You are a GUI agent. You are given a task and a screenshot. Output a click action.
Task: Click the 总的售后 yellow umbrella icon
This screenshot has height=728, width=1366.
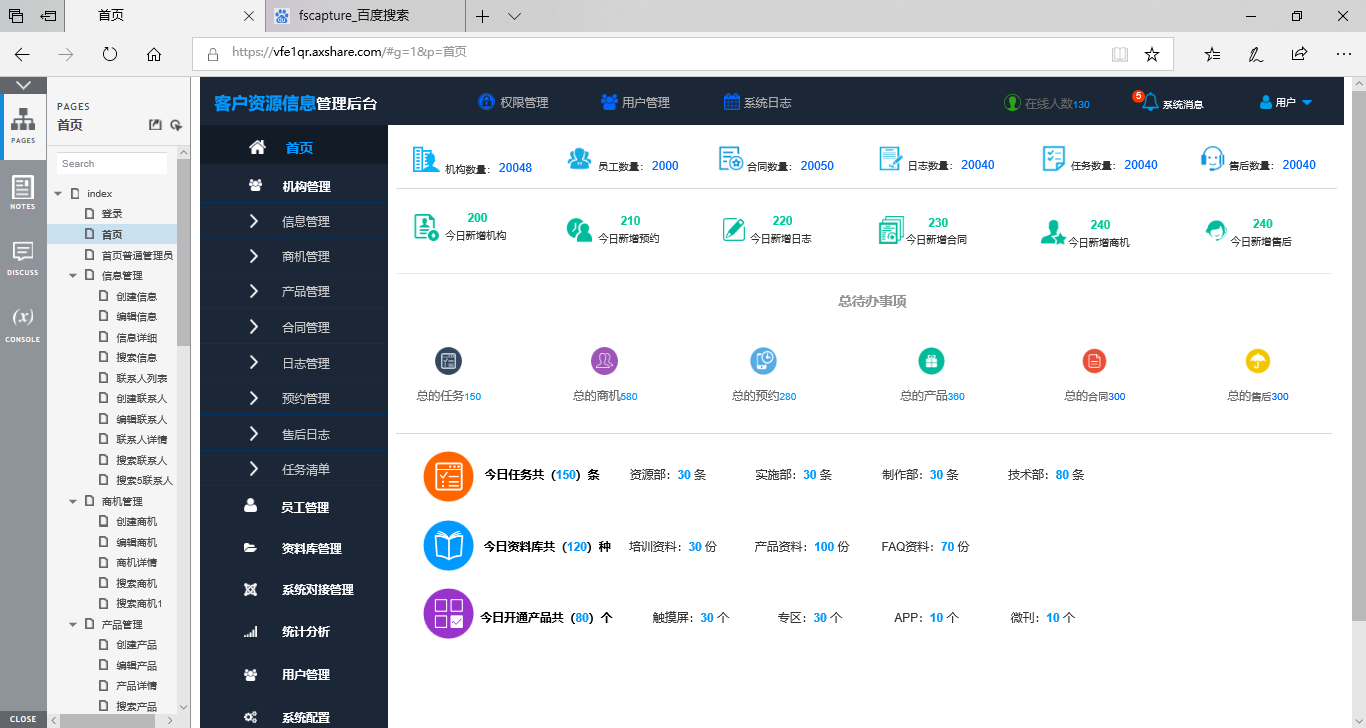pyautogui.click(x=1257, y=361)
